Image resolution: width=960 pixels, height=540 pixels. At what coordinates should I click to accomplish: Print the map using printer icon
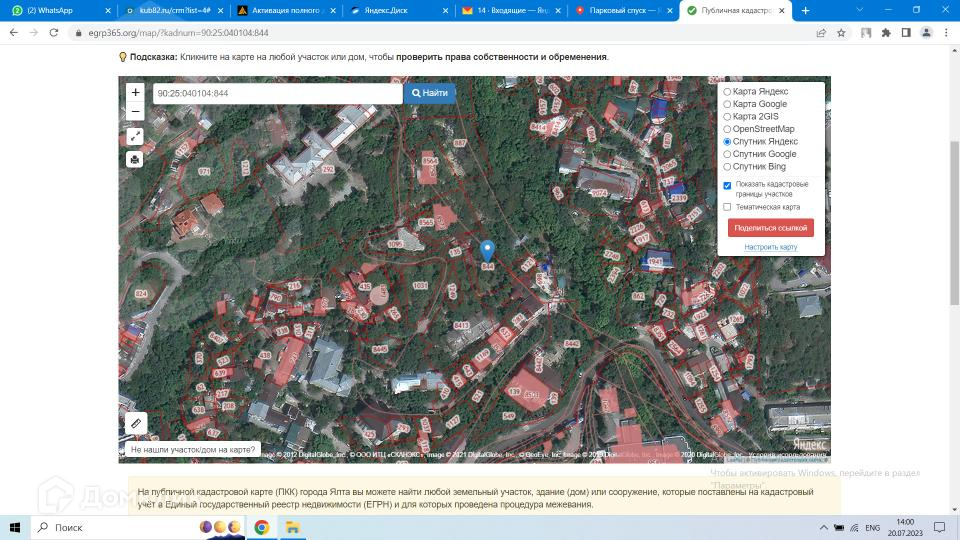point(135,159)
